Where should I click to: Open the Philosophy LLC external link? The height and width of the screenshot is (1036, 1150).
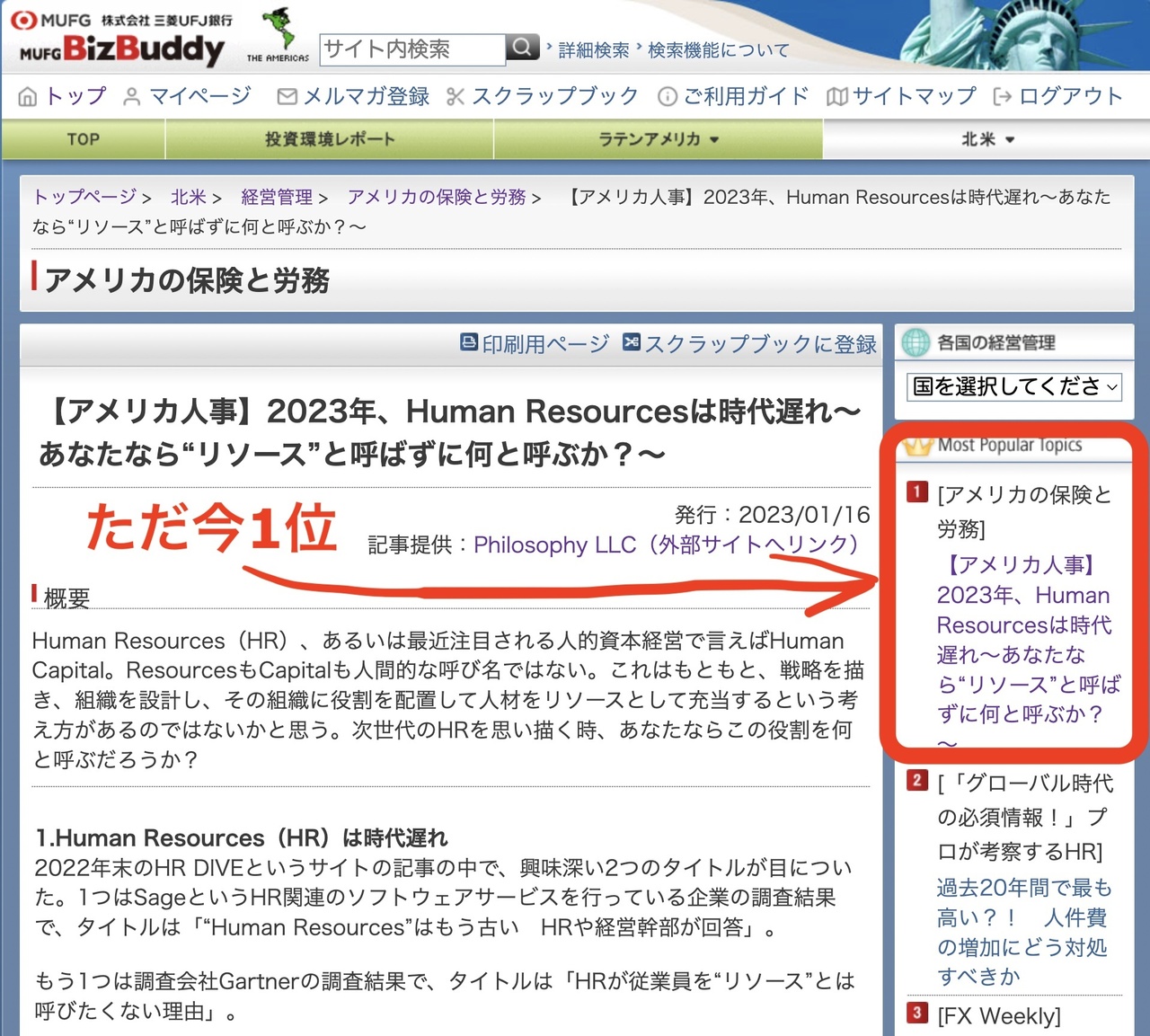pyautogui.click(x=665, y=545)
